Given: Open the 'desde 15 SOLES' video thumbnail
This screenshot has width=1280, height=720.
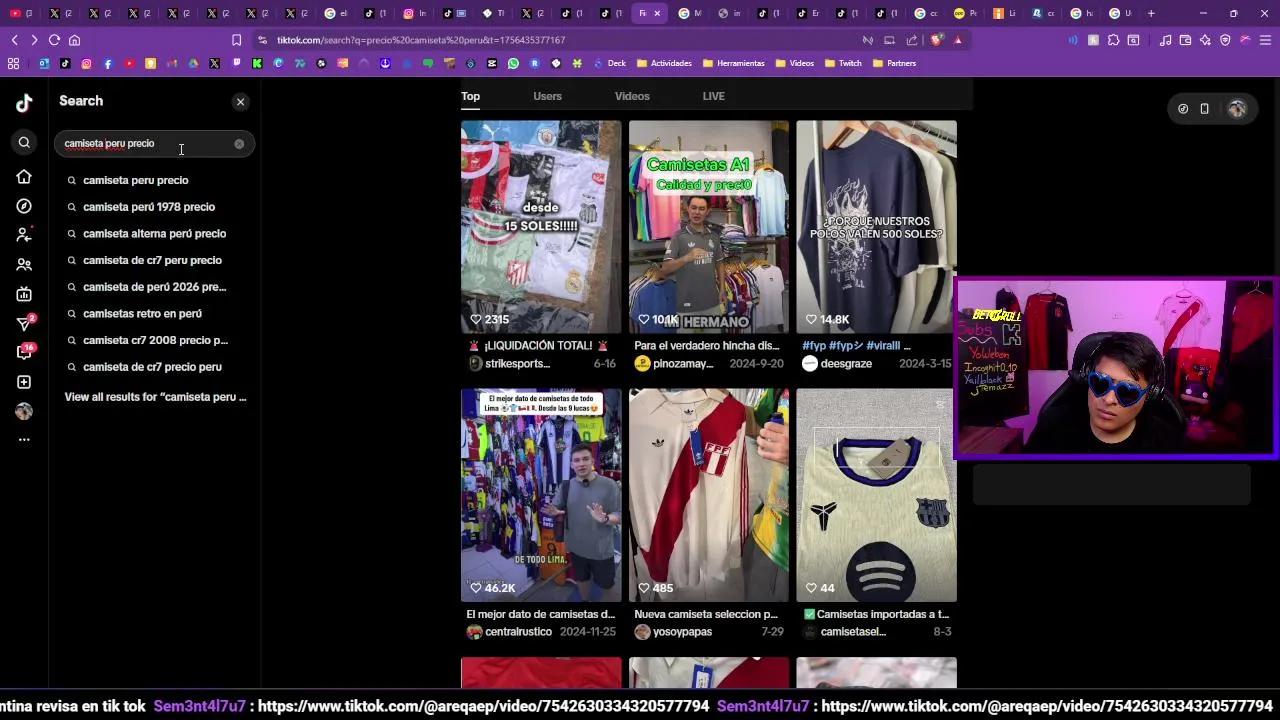Looking at the screenshot, I should [541, 227].
